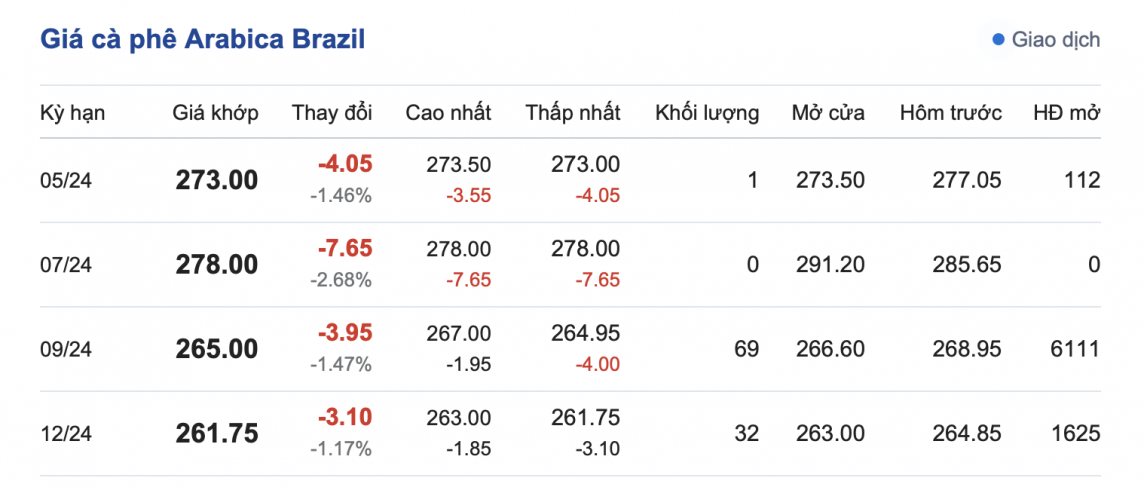Click the 261.75 matched price for 12/24

click(216, 434)
